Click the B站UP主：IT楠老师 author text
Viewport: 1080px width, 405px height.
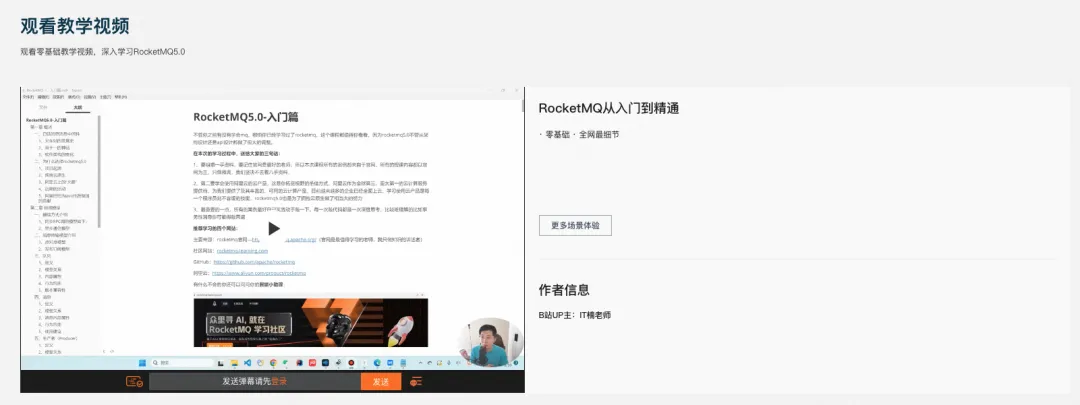[x=574, y=315]
